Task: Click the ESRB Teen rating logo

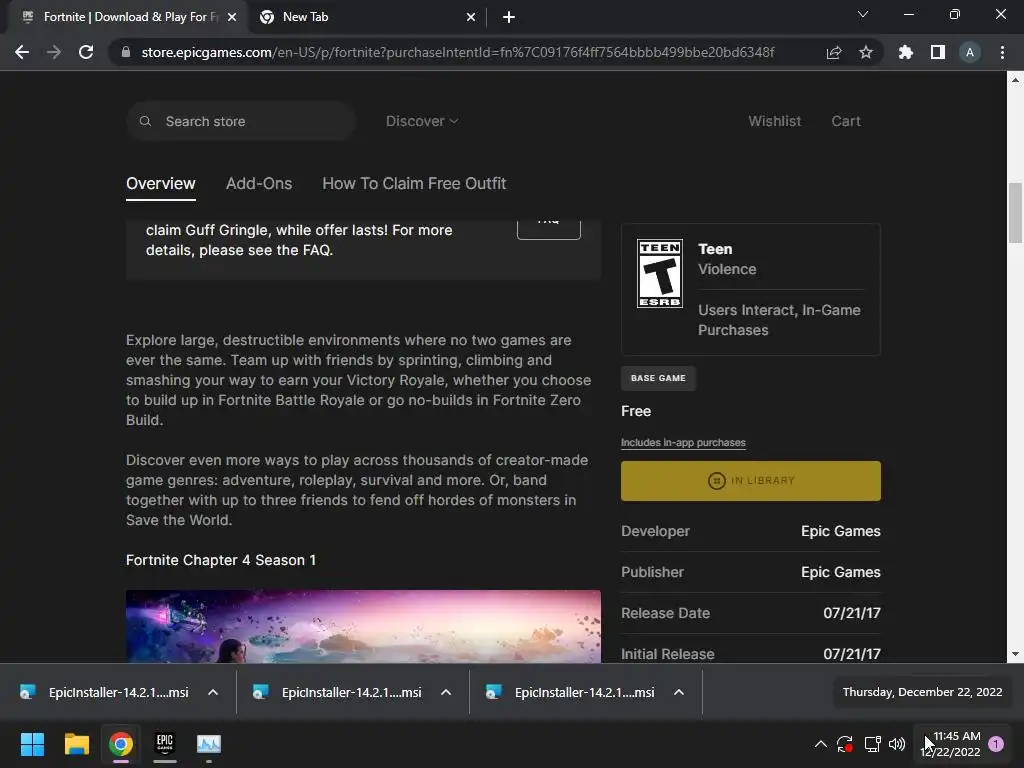Action: click(660, 273)
